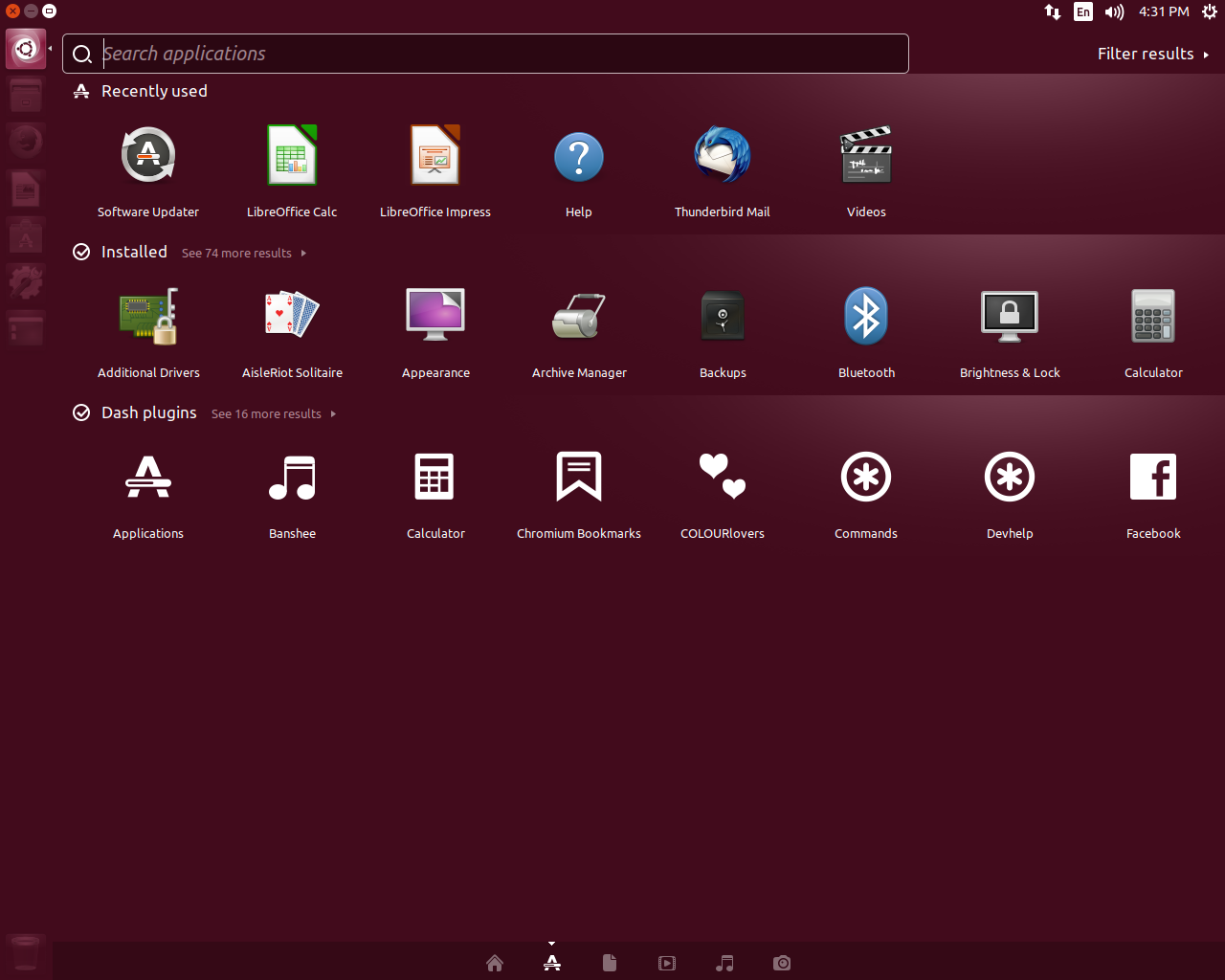Click the Ubuntu dash home button
Screen dimensions: 1225x980
click(x=26, y=48)
